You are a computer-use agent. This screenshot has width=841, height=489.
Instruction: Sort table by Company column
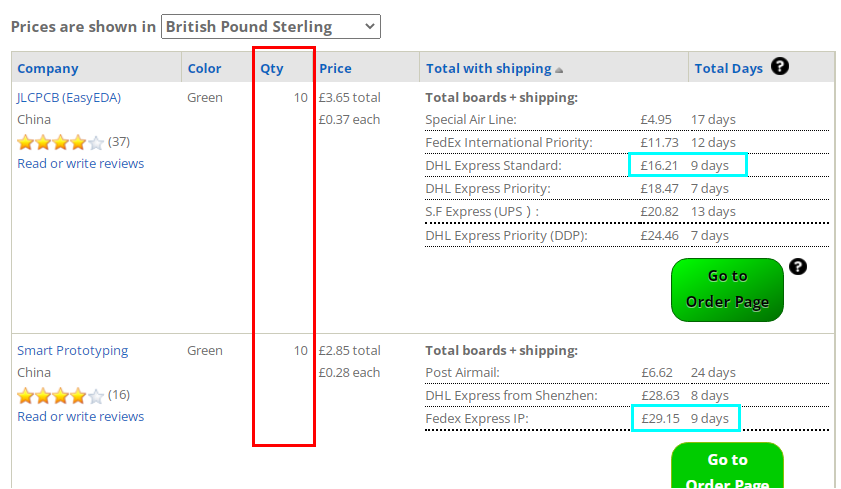pyautogui.click(x=48, y=69)
